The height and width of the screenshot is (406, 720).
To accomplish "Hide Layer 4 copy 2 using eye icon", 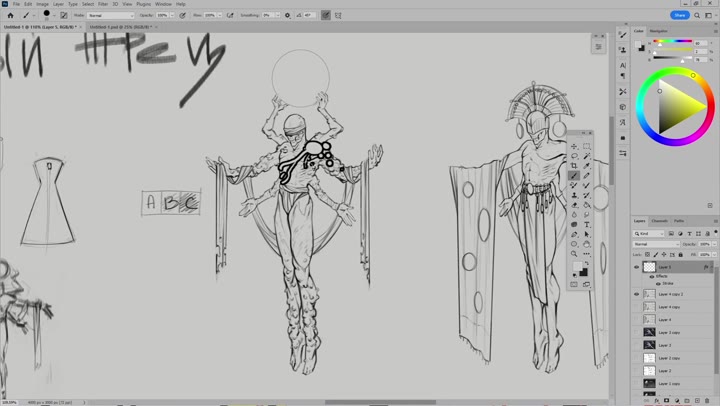I will point(636,294).
